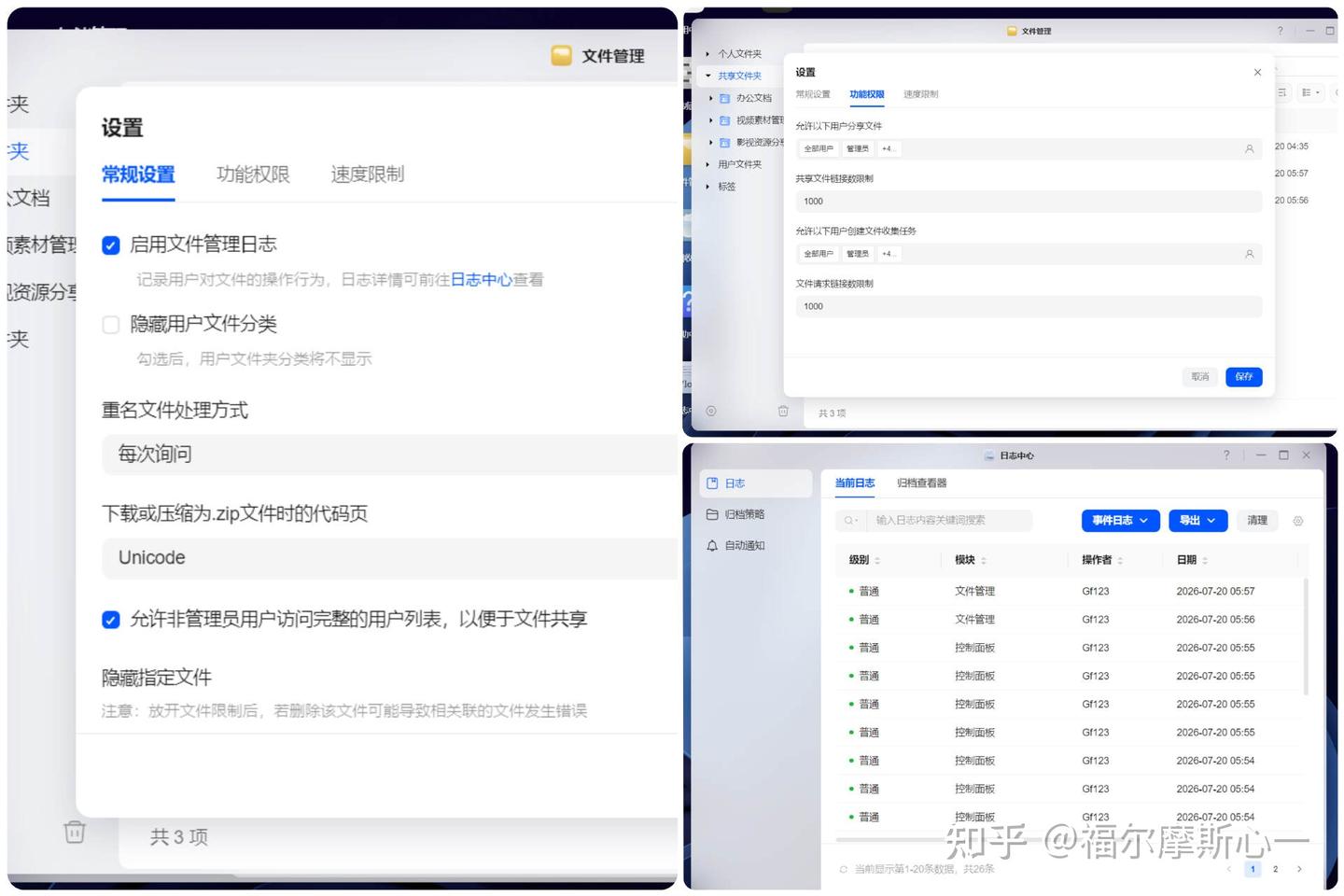This screenshot has width=1344, height=896.
Task: Click the gear icon below the folder tree
Action: coord(711,411)
